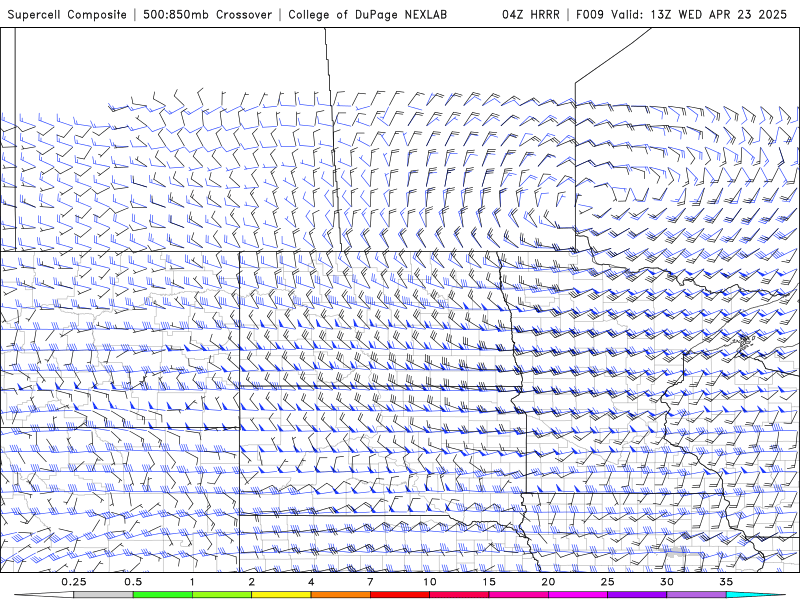Screen dimensions: 800x600
Task: Click the 2 label on the legend
Action: click(x=252, y=582)
